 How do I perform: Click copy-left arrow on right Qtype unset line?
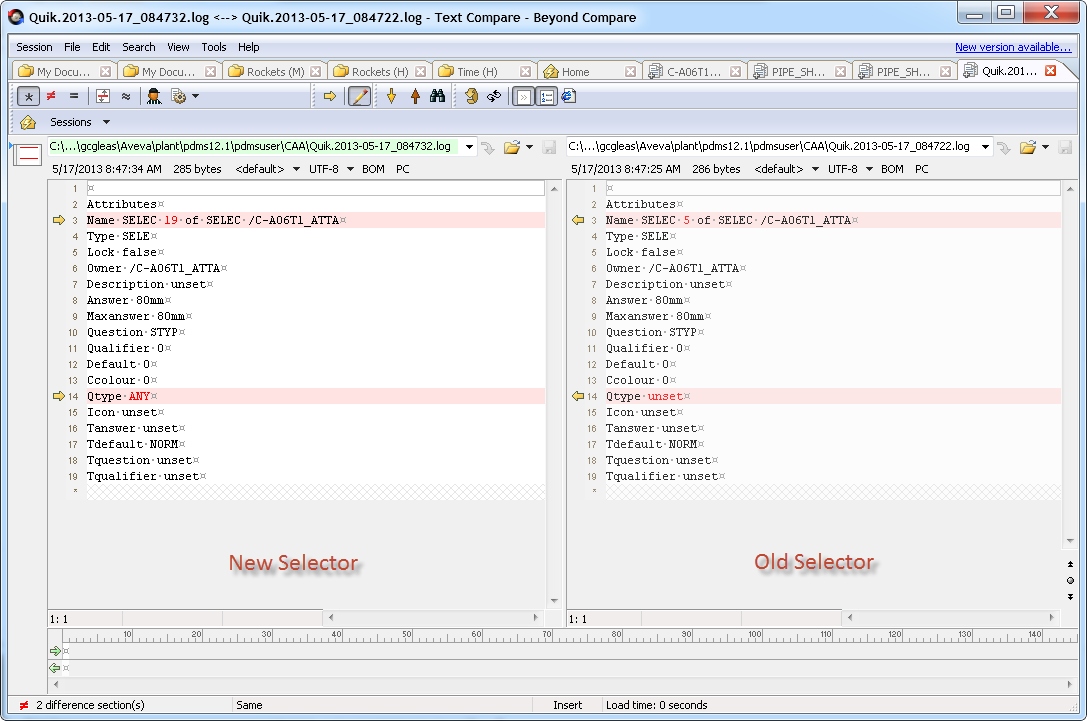[578, 397]
